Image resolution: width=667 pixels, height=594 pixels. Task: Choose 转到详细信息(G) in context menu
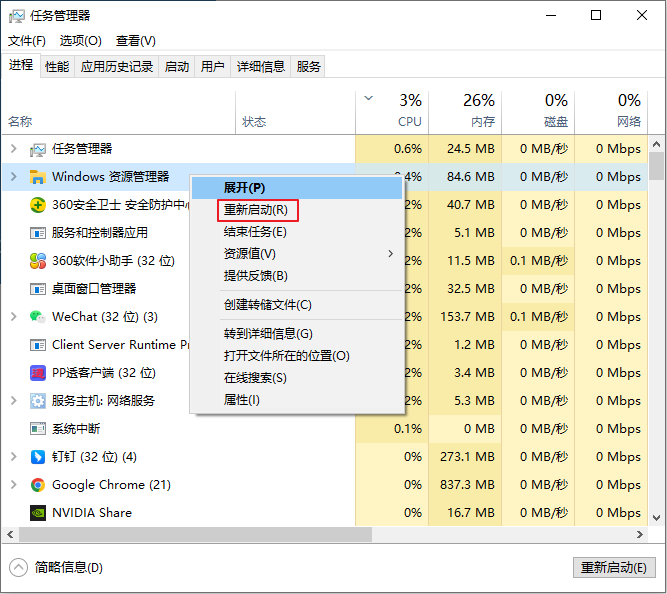297,334
